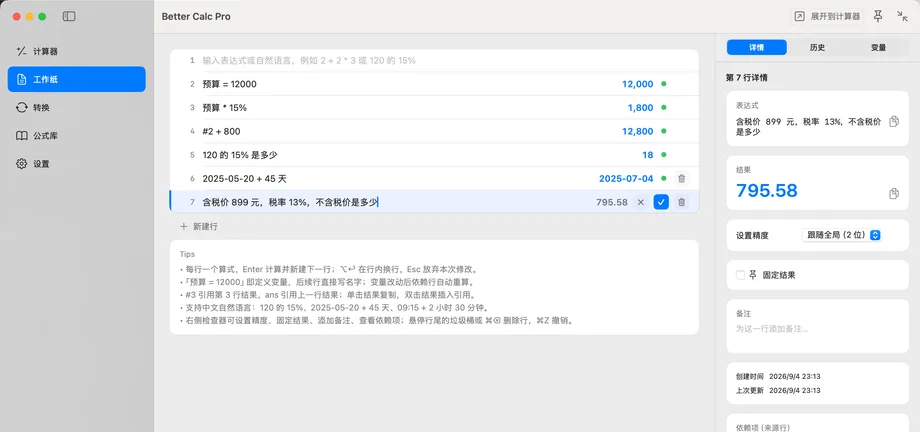Click the green status dot on row 4

click(x=664, y=131)
